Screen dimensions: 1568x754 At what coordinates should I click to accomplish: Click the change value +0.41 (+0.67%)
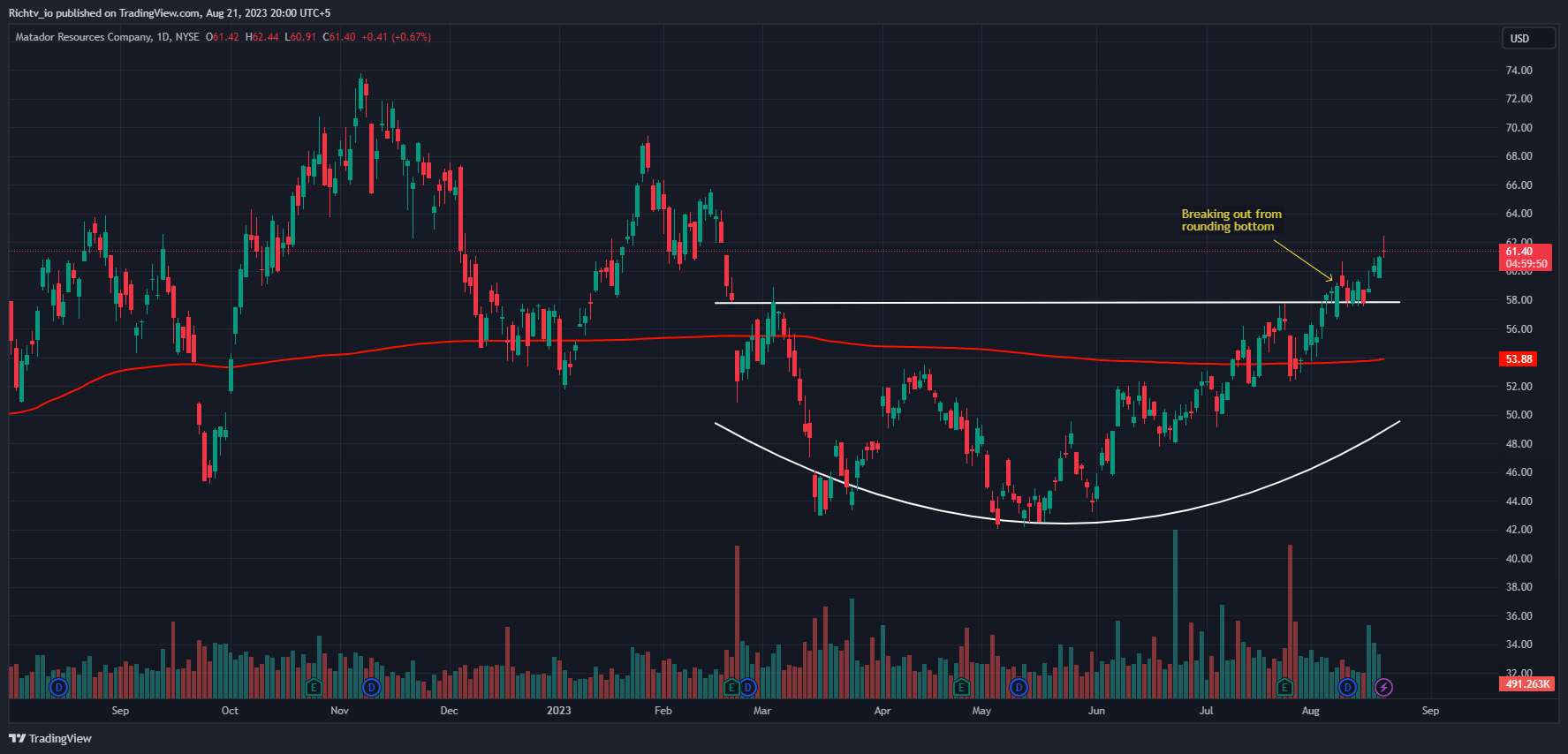click(397, 37)
